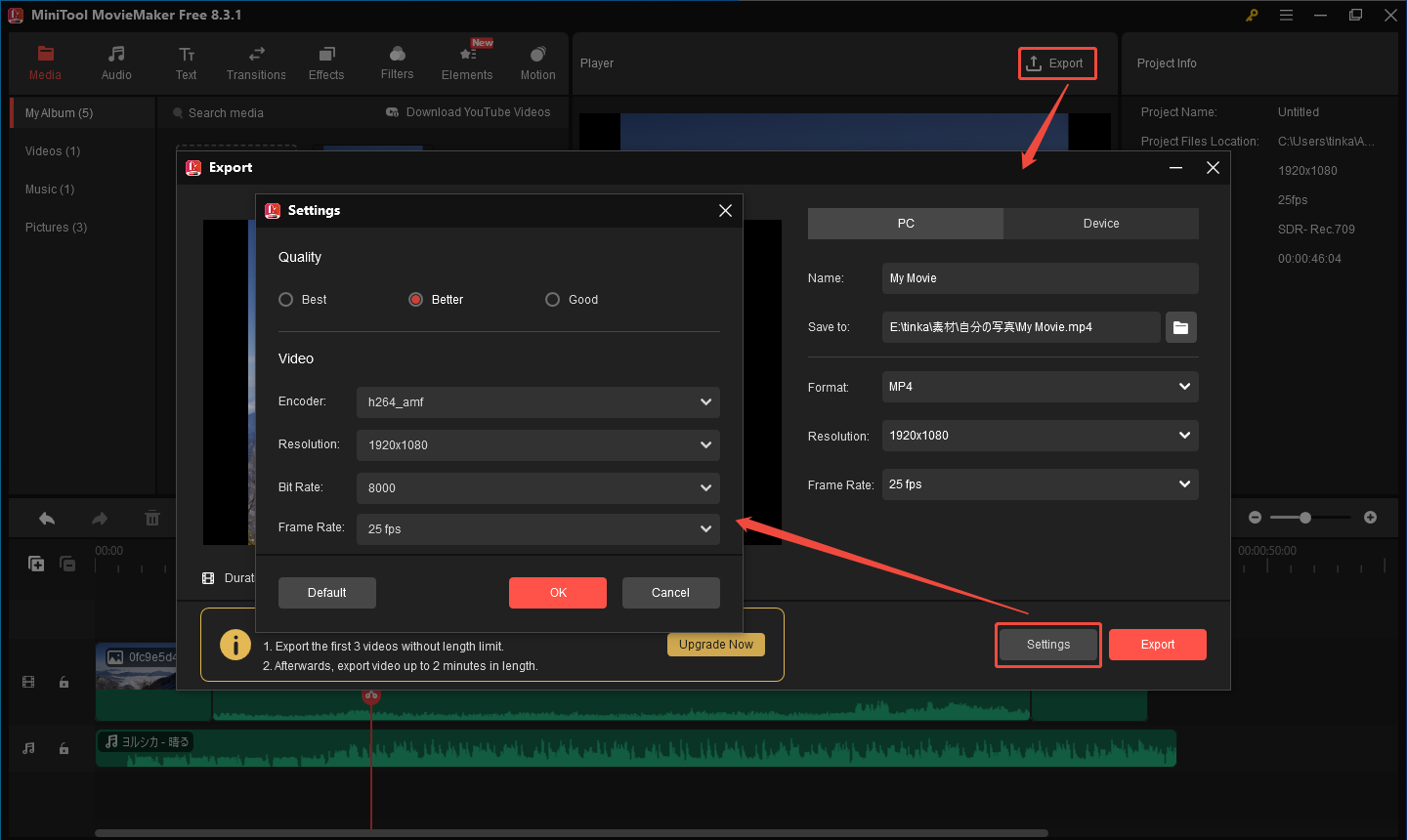Screen dimensions: 1407x840
Task: Click the undo arrow above the timeline
Action: (x=46, y=518)
